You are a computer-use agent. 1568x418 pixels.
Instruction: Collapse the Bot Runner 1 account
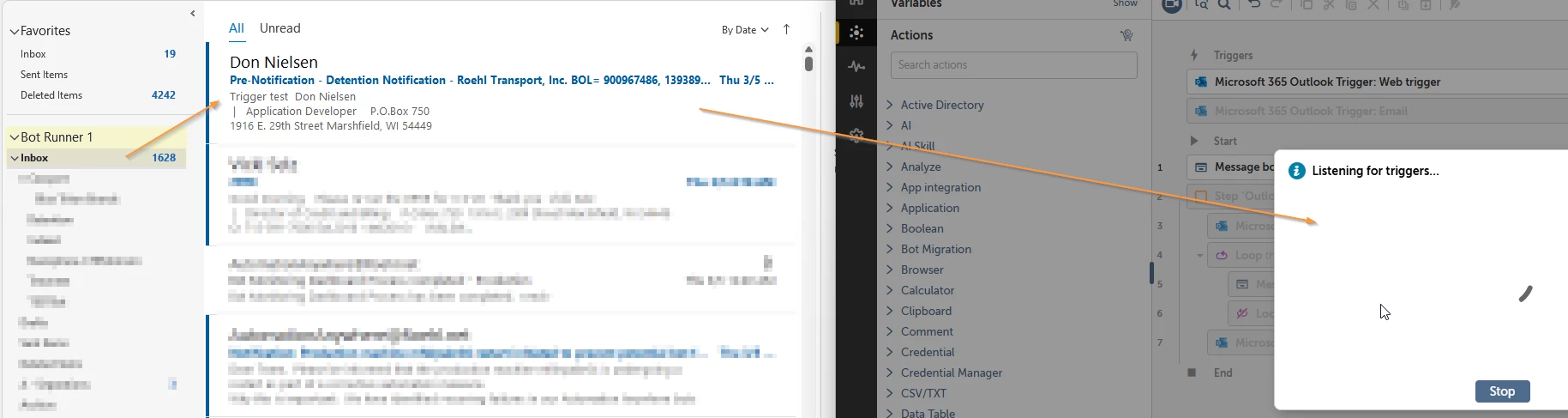point(14,137)
